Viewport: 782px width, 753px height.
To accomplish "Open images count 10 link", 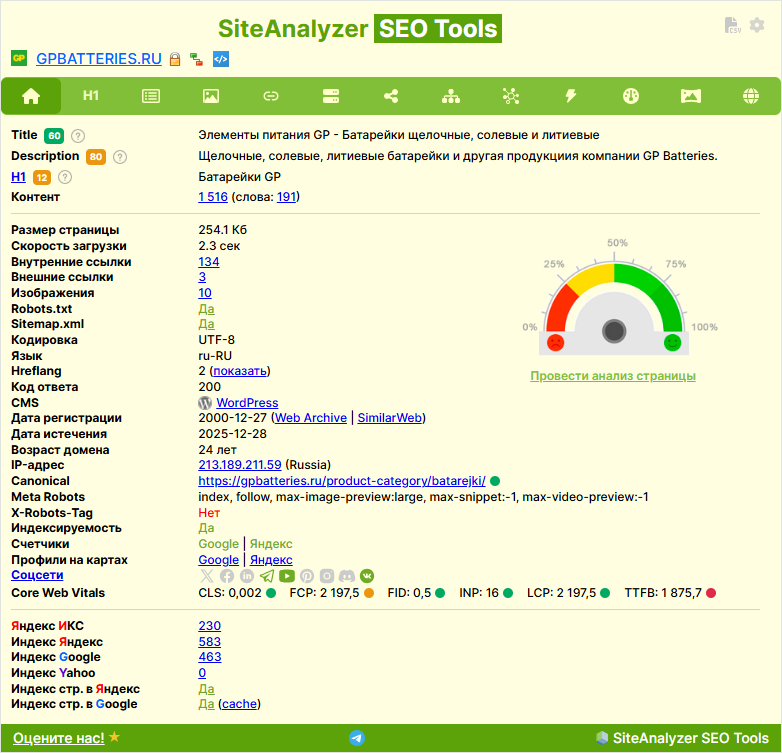I will click(205, 293).
